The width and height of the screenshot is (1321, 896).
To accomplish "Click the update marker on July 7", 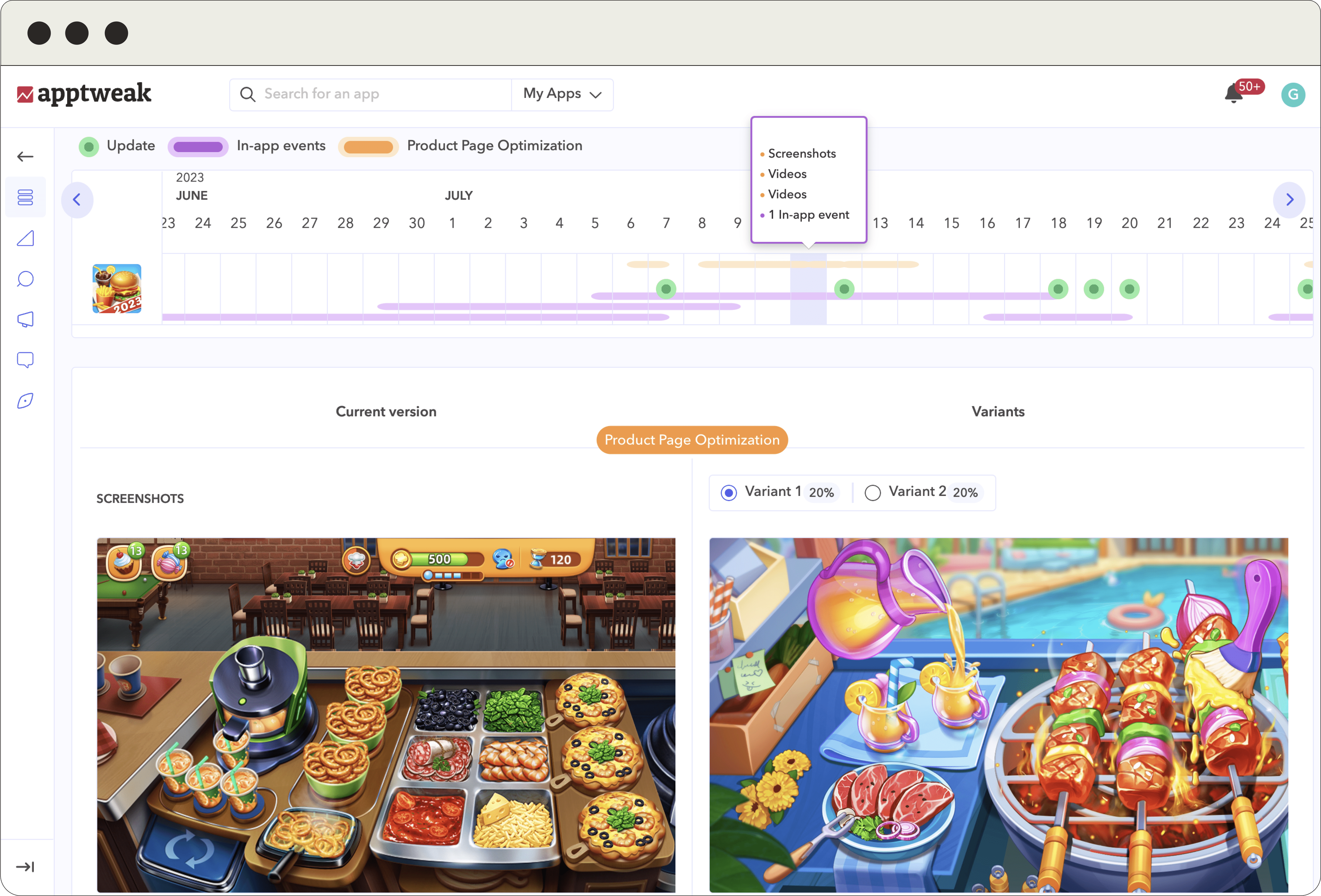I will click(666, 289).
